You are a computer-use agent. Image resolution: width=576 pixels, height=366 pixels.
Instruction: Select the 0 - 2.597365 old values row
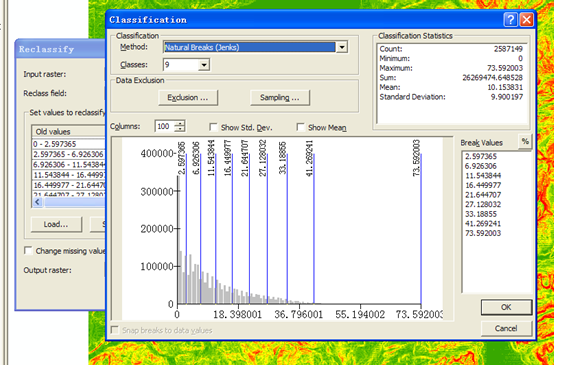[x=69, y=144]
